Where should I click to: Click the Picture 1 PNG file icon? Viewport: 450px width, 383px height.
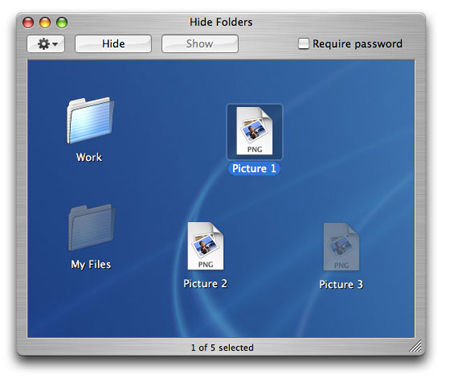254,131
